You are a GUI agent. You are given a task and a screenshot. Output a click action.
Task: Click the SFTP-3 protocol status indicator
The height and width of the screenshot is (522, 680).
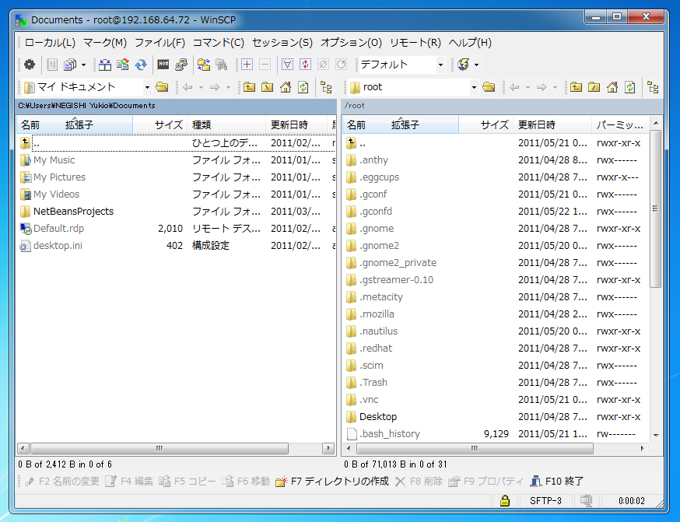point(545,501)
